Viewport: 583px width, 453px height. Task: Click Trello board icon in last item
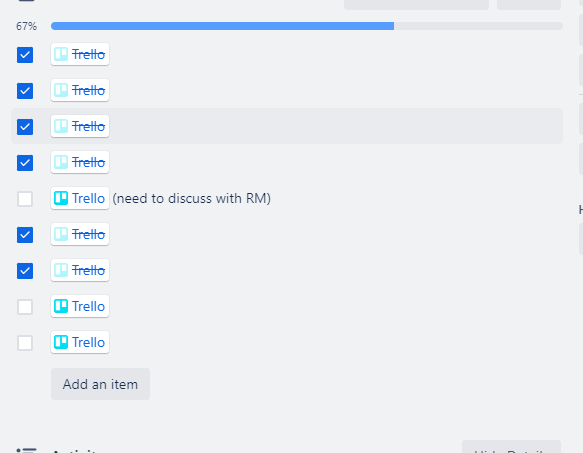tap(61, 342)
